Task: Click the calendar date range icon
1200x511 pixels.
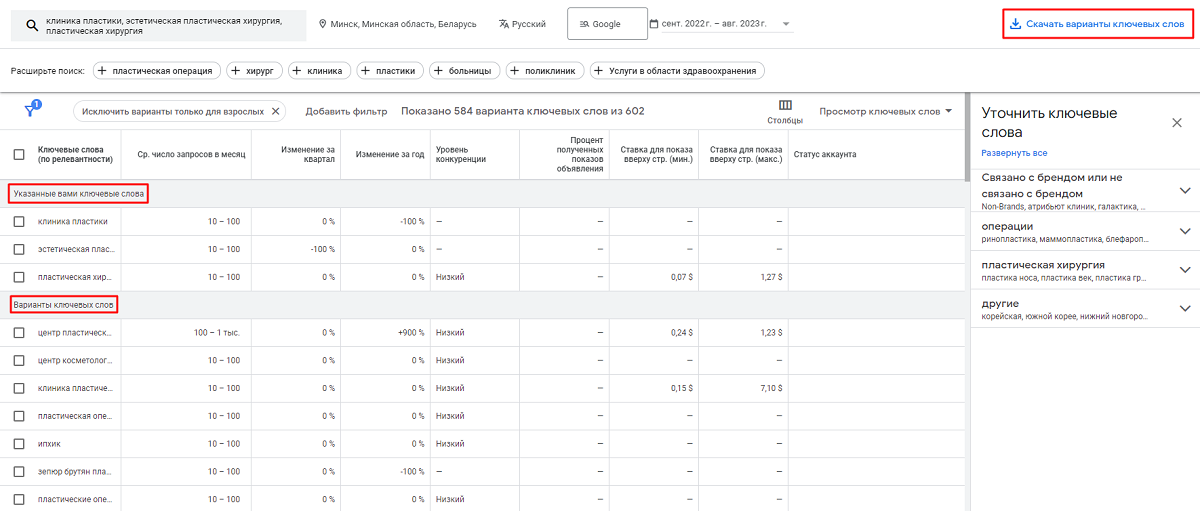Action: pyautogui.click(x=654, y=24)
